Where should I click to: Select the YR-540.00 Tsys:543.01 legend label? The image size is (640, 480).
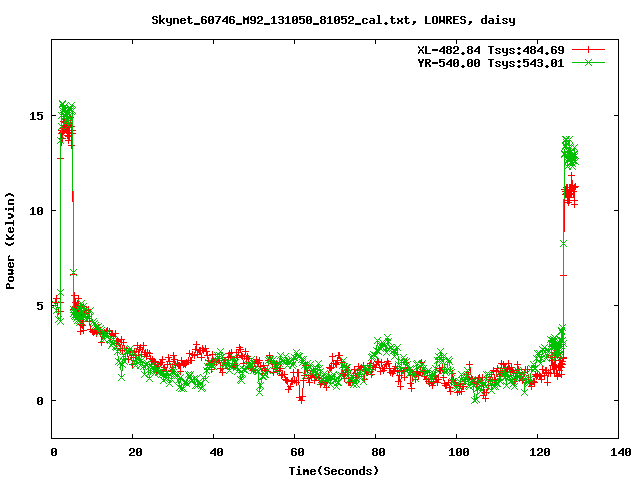491,63
